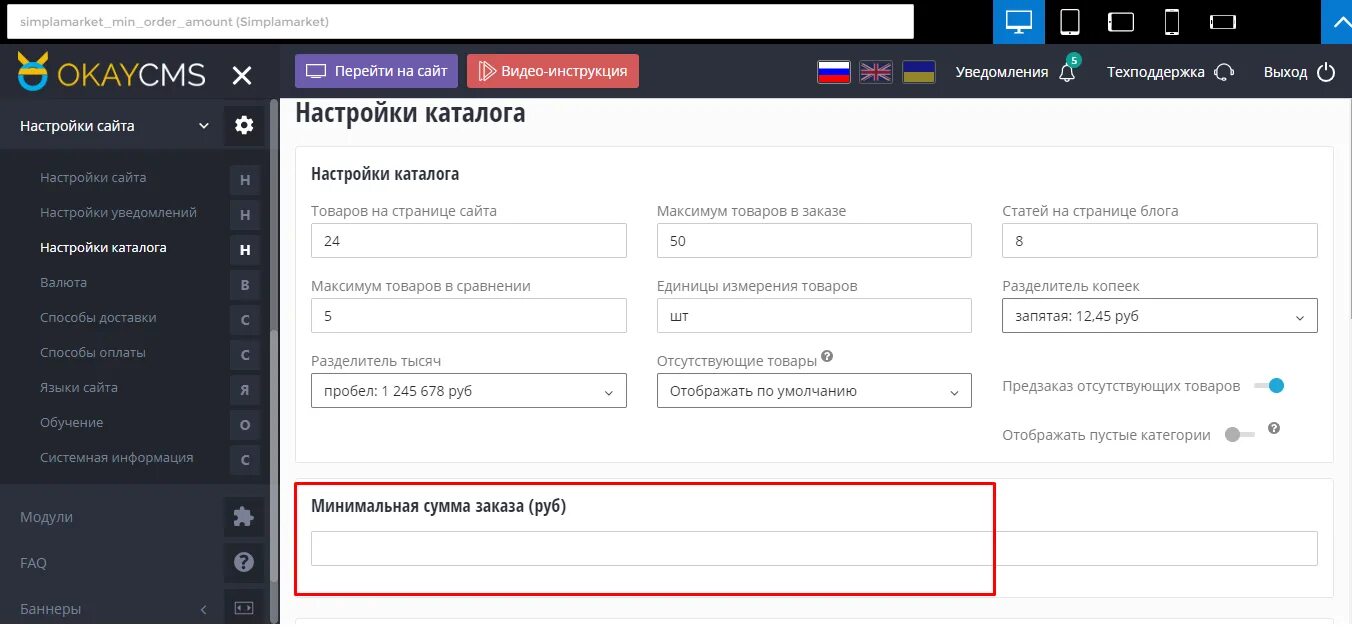Click the gear icon for Настройки сайта
Screen dimensions: 1352x630
point(244,126)
